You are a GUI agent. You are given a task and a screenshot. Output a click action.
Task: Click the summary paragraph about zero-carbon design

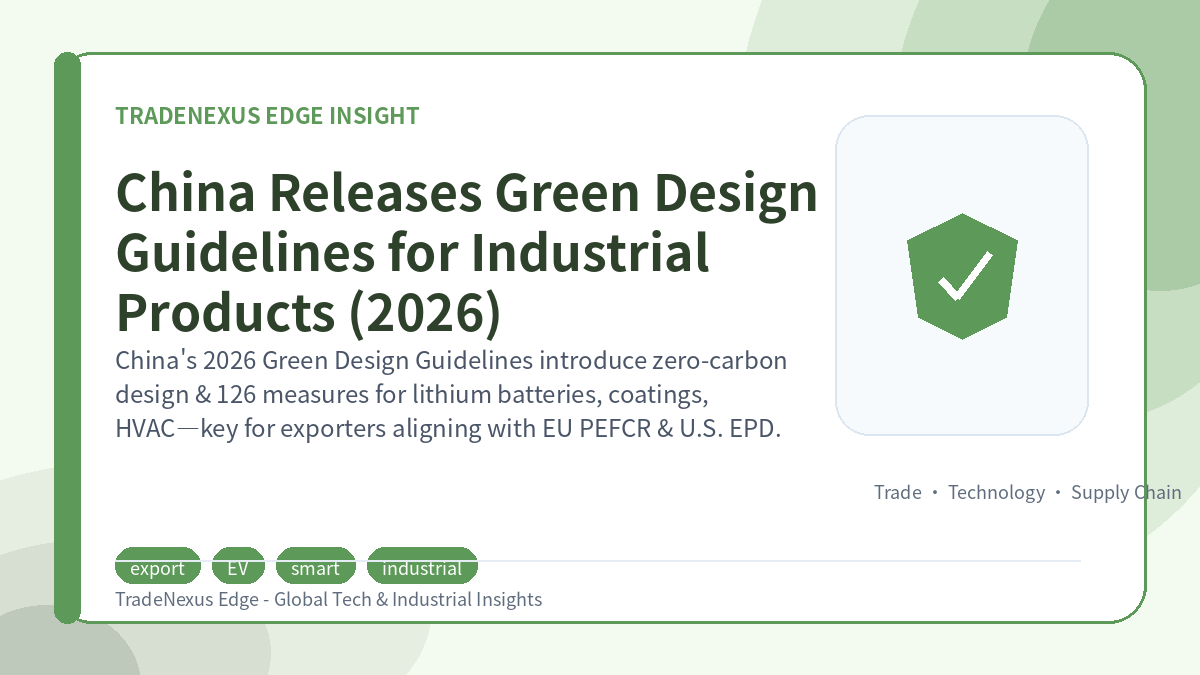coord(452,395)
